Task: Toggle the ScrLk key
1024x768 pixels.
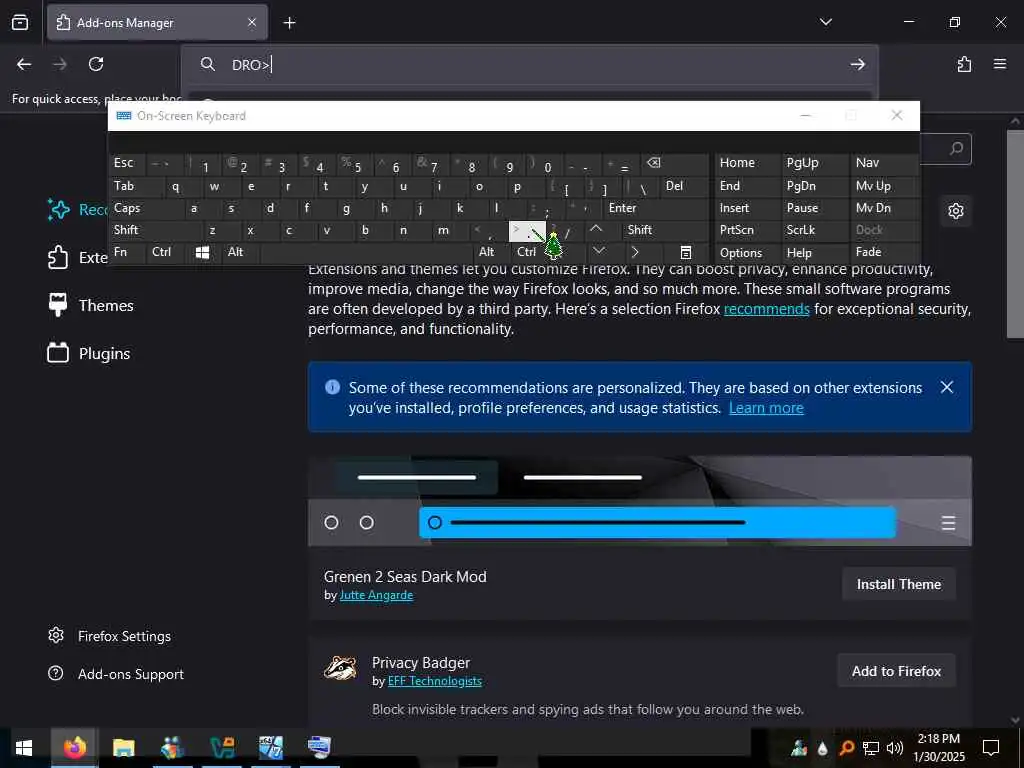Action: [814, 230]
